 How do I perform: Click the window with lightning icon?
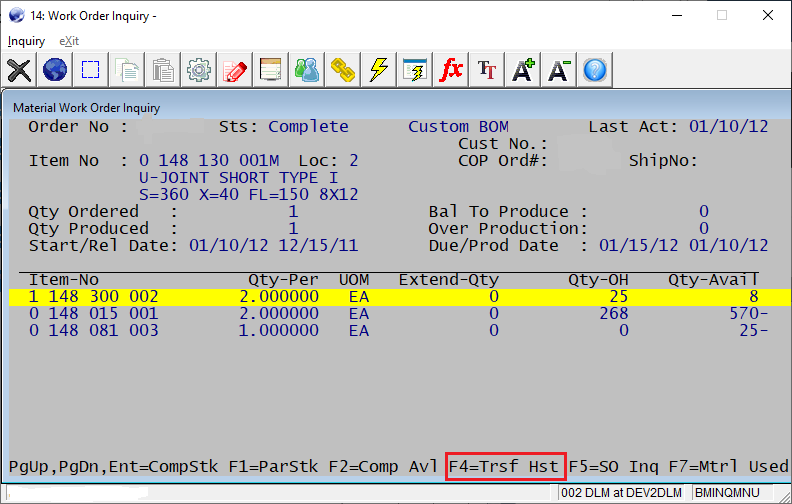(415, 70)
